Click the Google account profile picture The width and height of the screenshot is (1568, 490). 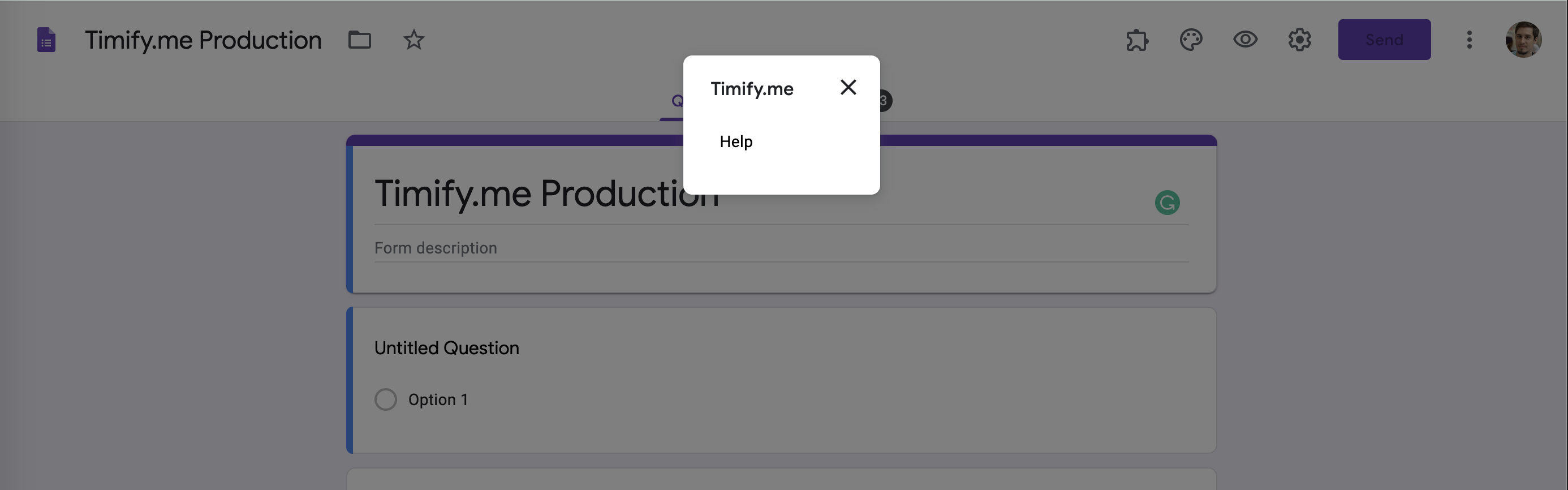[1523, 40]
